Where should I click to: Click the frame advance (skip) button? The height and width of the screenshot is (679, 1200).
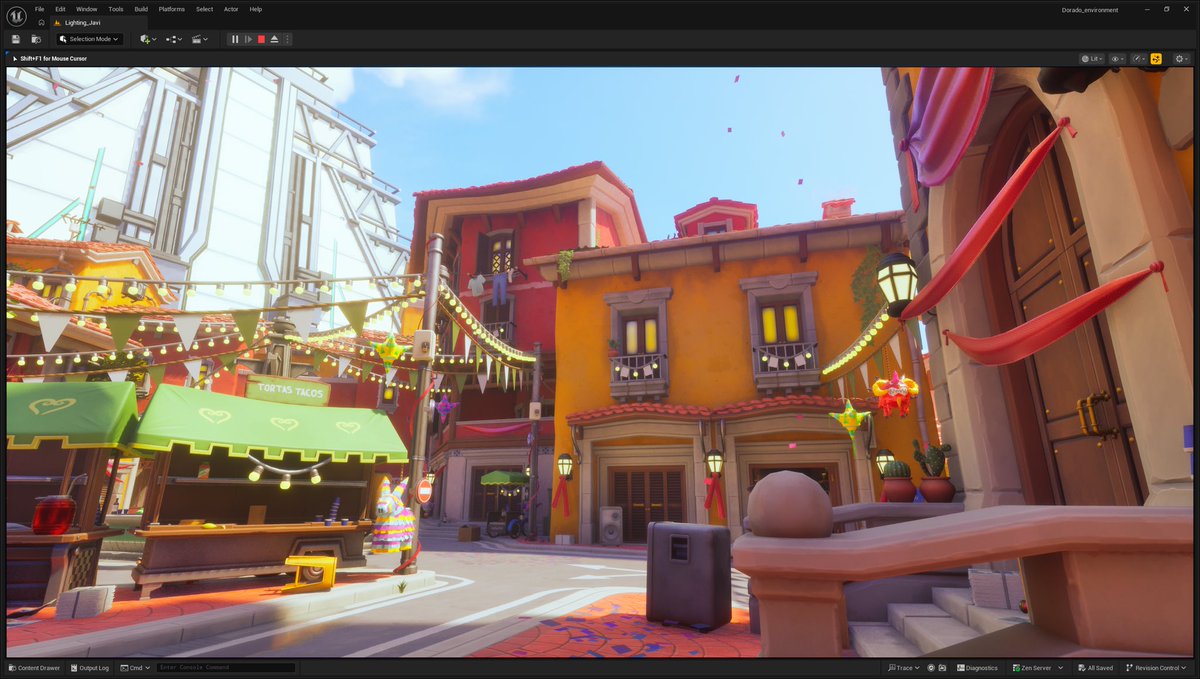pyautogui.click(x=248, y=39)
